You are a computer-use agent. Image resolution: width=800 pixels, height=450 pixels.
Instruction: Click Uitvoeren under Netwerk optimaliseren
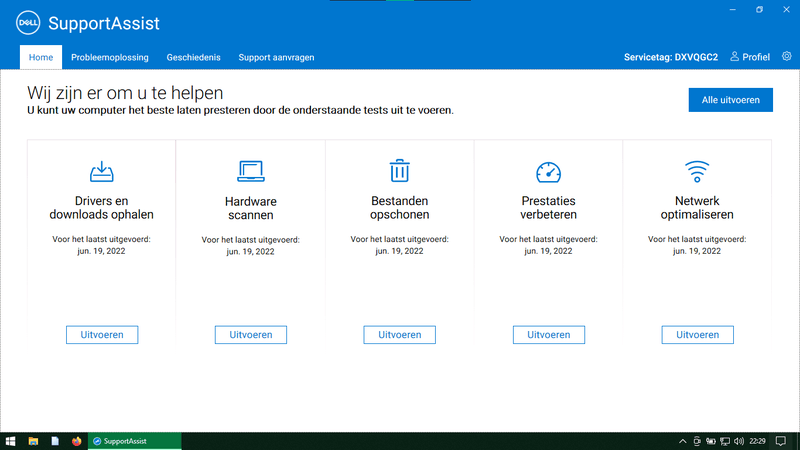pyautogui.click(x=697, y=335)
